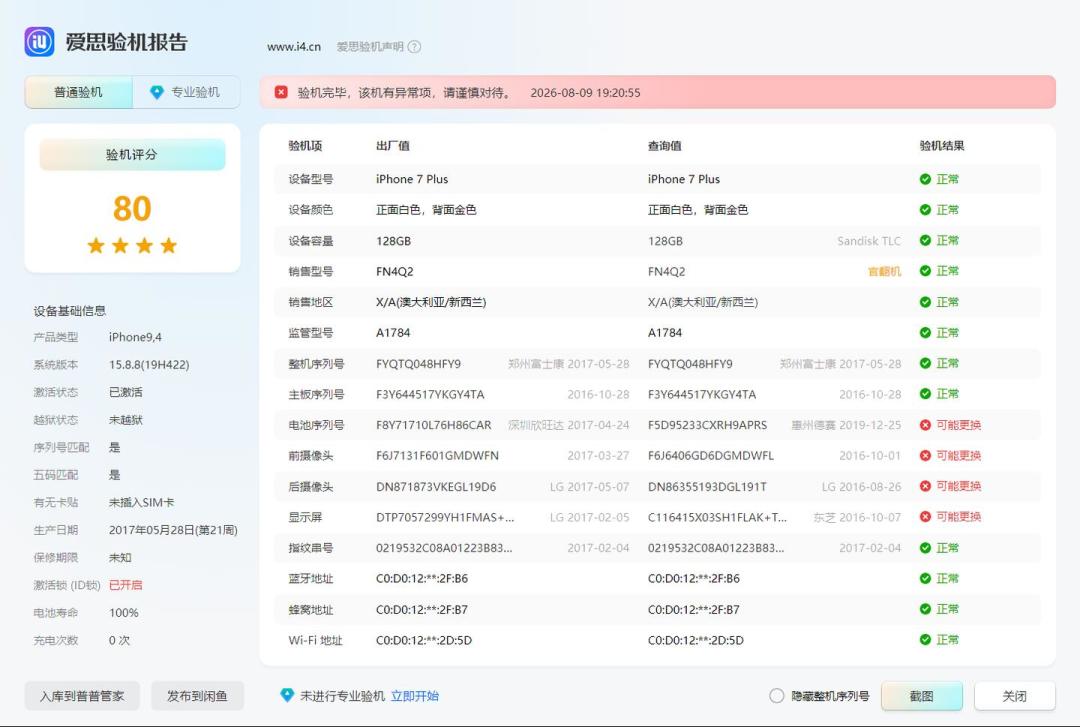Screen dimensions: 1080x727
Task: Click the 发布到闲鱼 button
Action: coord(197,696)
